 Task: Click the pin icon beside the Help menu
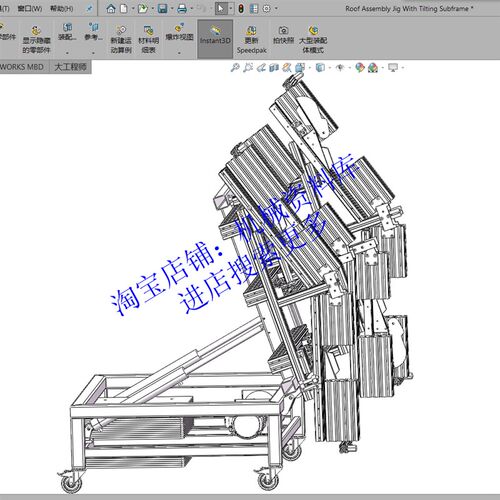(89, 8)
